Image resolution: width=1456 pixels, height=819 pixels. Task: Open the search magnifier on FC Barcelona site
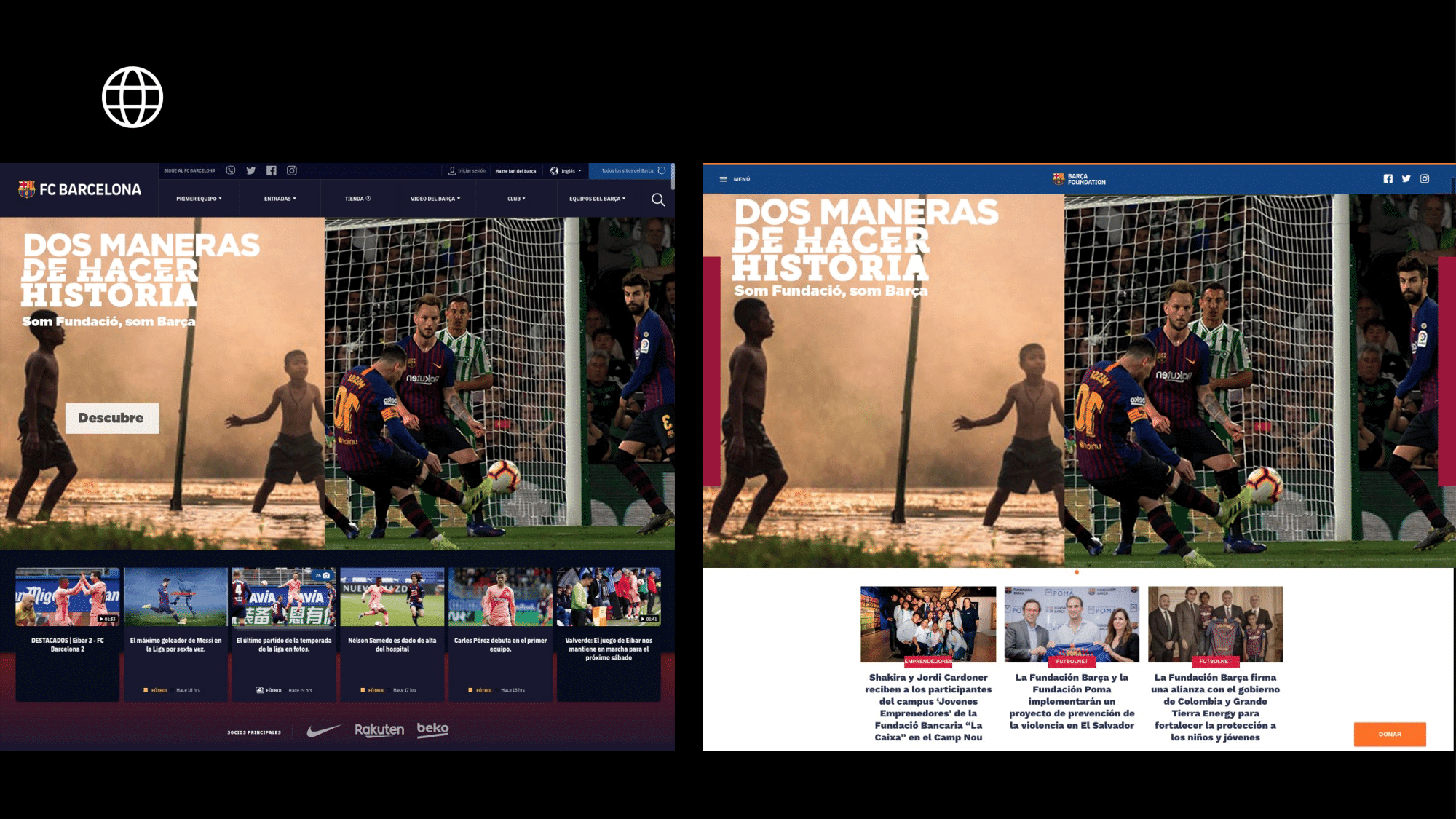658,199
